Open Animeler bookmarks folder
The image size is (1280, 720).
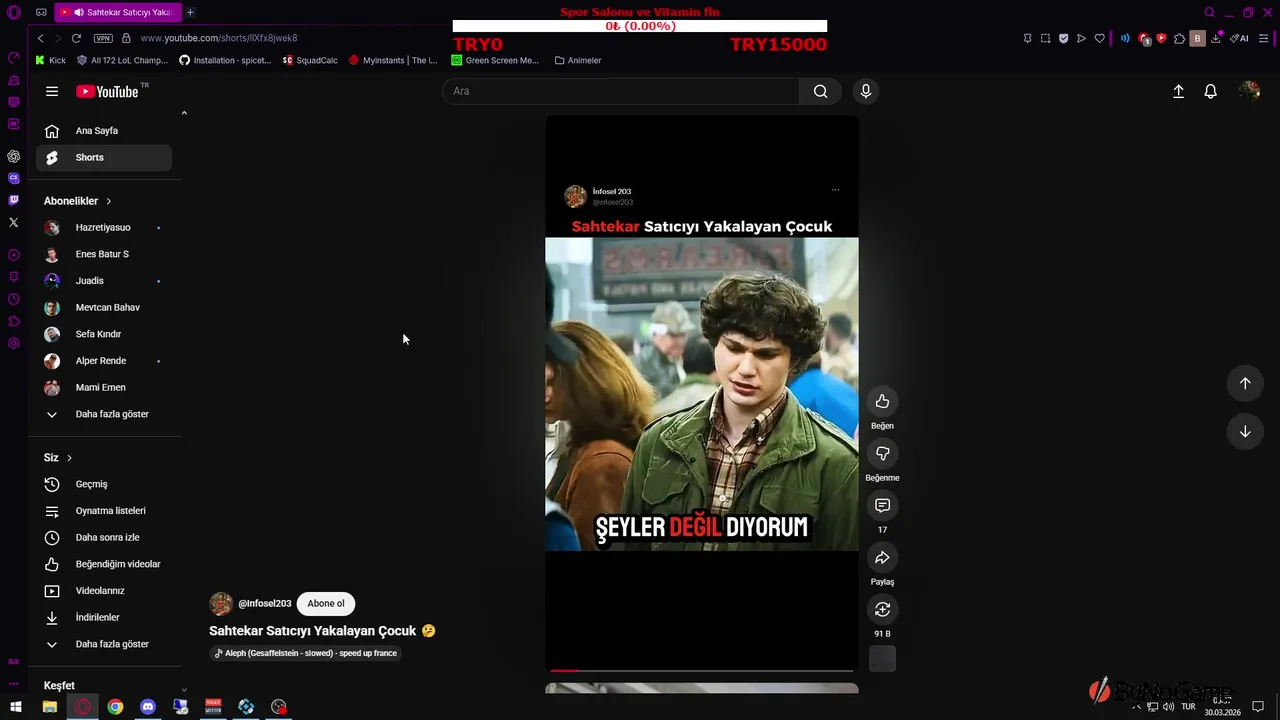coord(578,60)
